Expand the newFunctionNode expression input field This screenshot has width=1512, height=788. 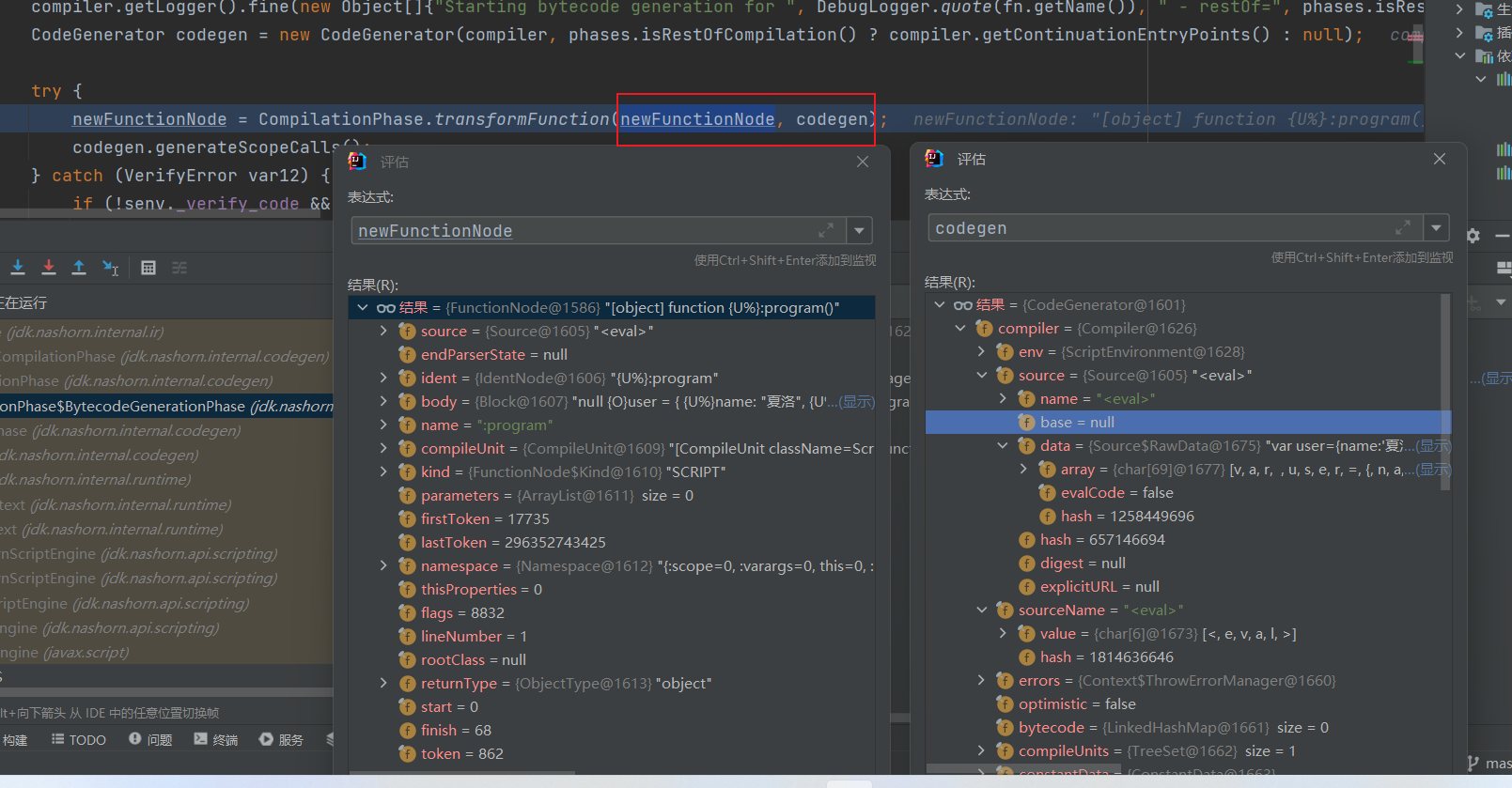(x=826, y=230)
